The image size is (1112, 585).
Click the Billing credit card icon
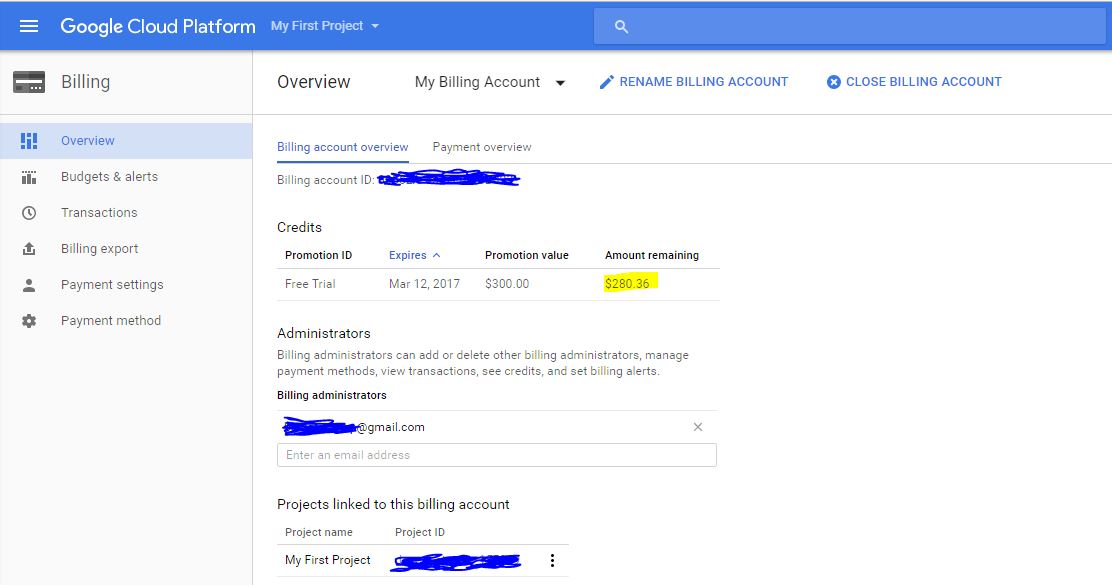29,82
